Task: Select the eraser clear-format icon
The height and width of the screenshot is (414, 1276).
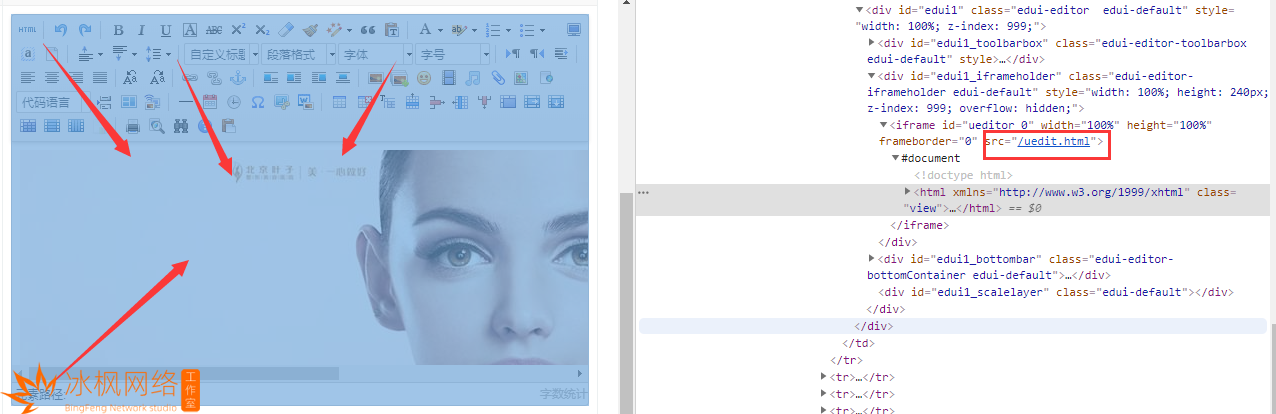Action: [286, 30]
